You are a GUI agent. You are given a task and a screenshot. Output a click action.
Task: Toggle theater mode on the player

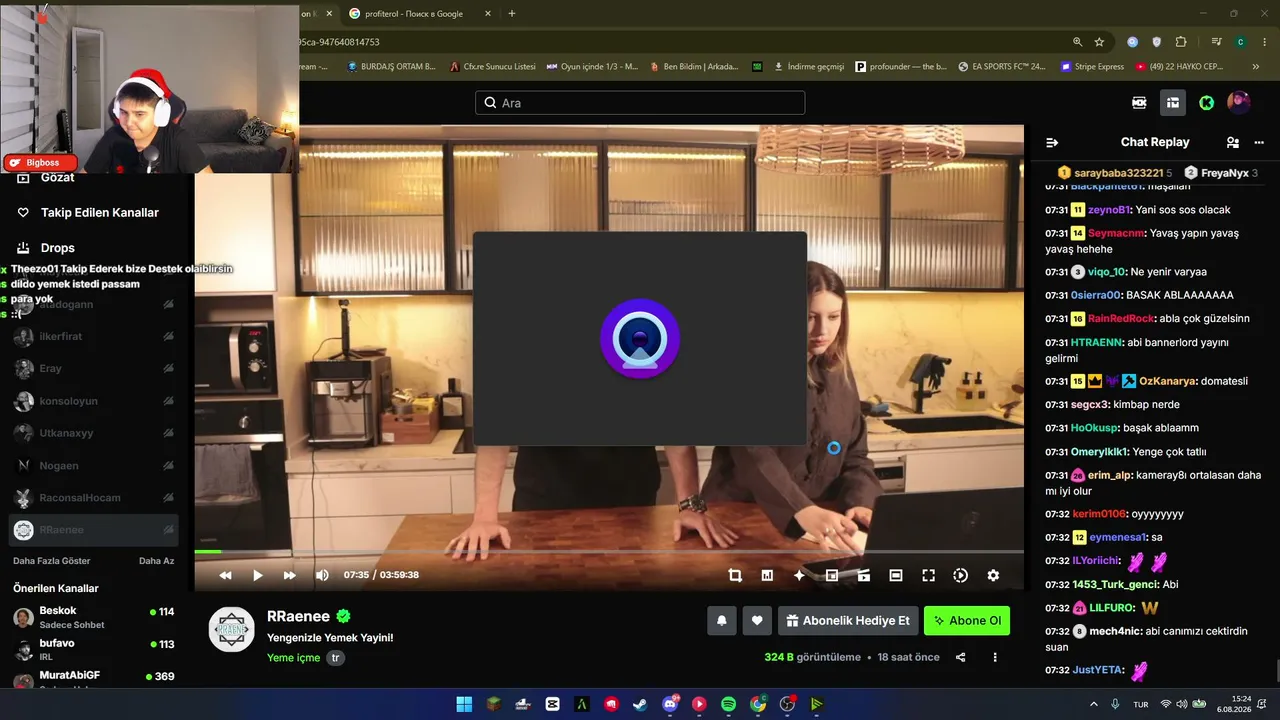coord(896,575)
